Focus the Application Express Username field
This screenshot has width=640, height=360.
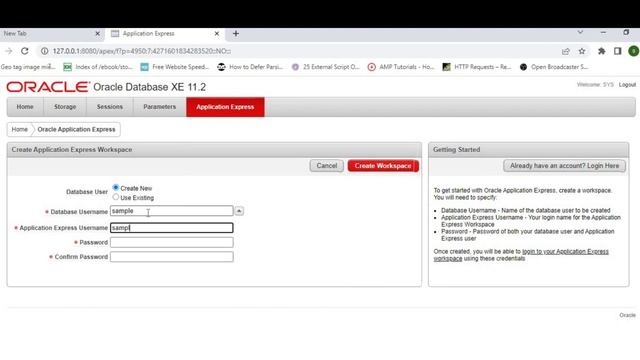(x=171, y=228)
